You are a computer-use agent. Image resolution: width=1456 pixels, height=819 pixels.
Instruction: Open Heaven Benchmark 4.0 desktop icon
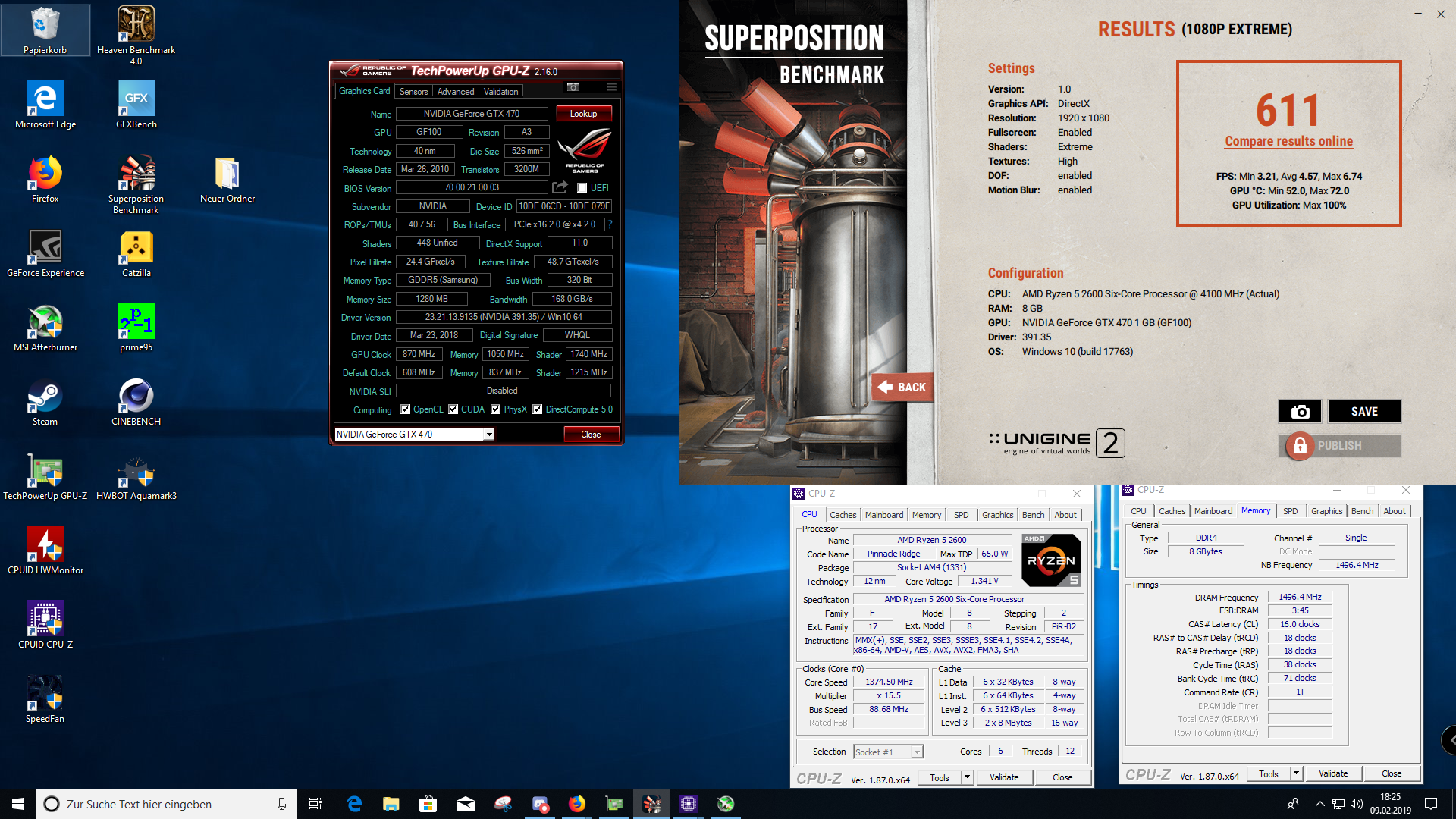(x=136, y=35)
